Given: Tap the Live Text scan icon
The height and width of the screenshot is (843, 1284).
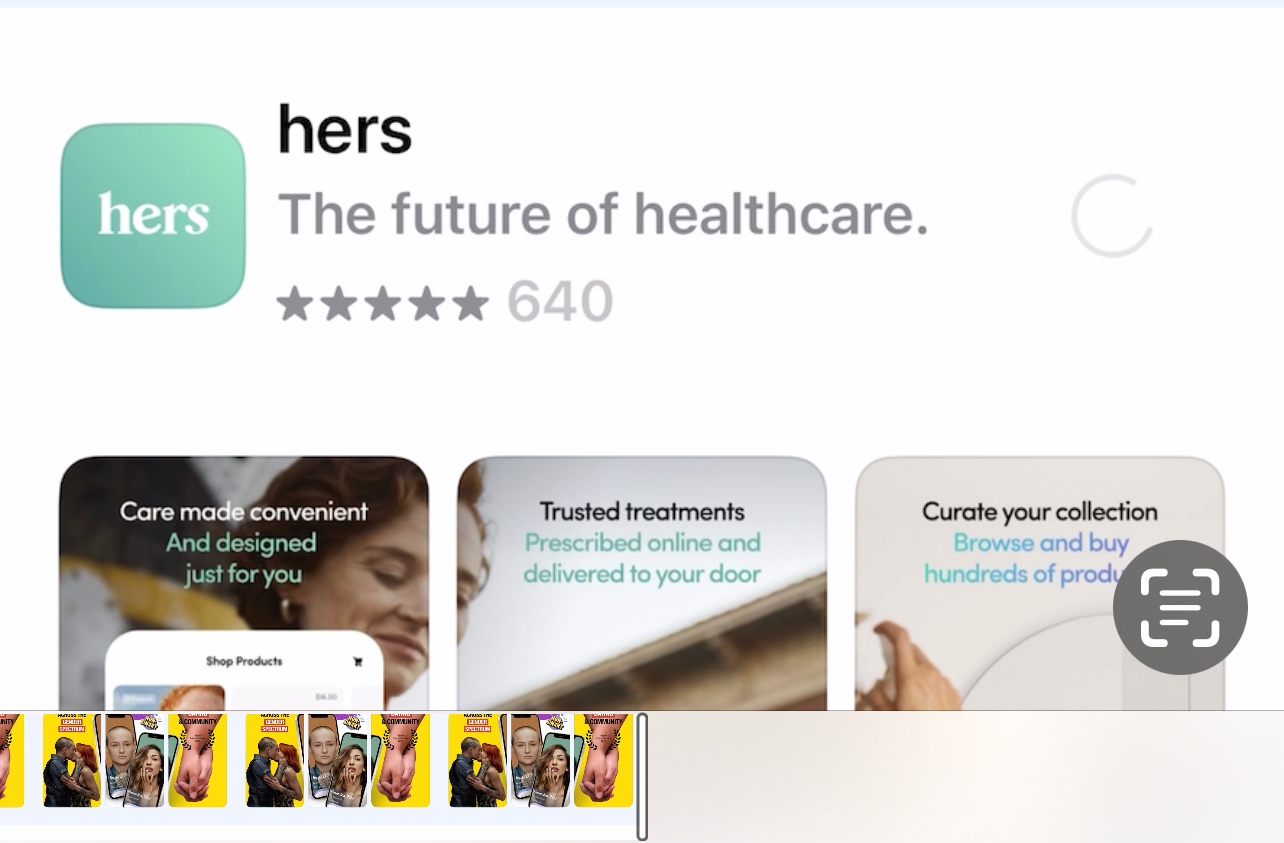Looking at the screenshot, I should [1180, 607].
